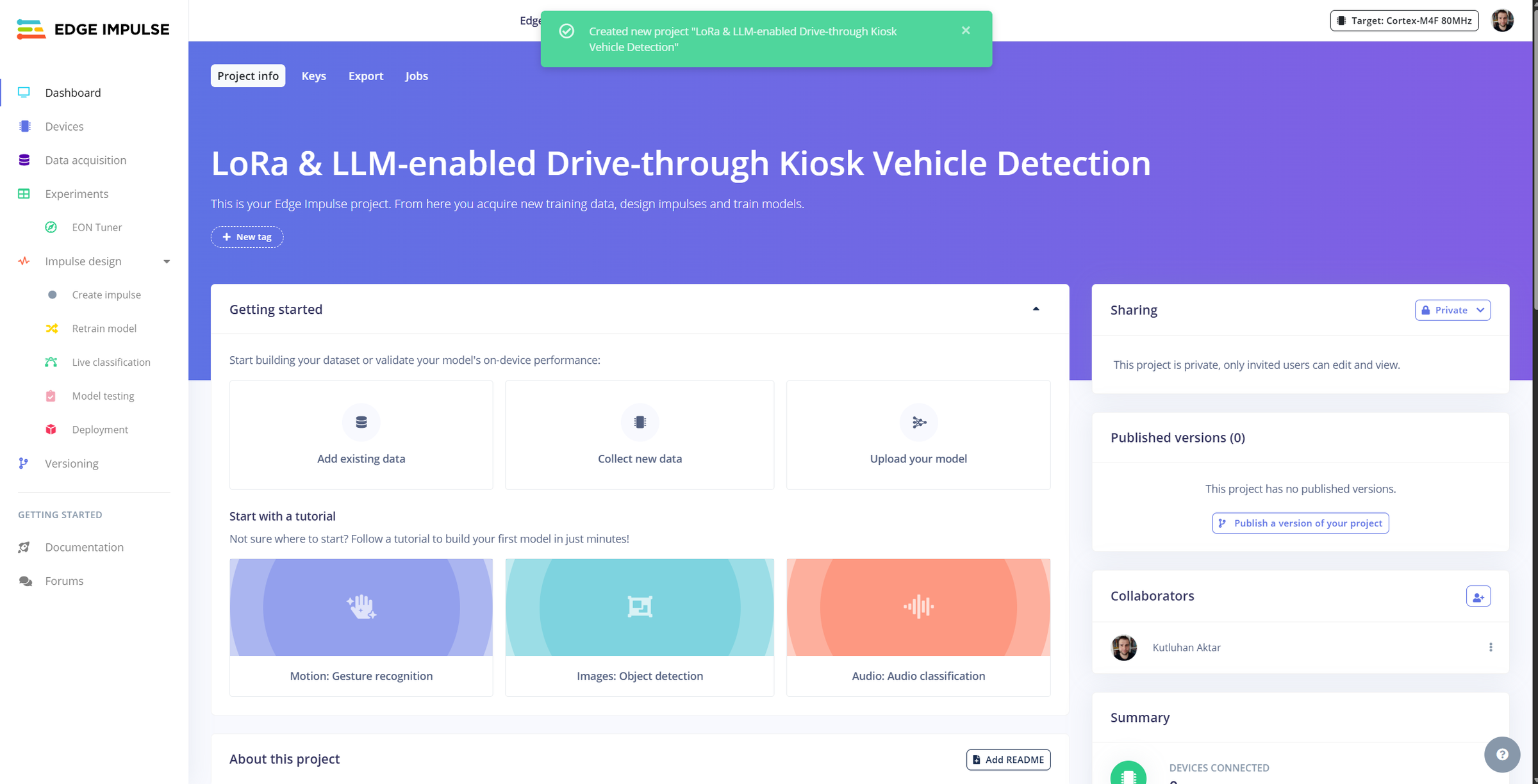1538x784 pixels.
Task: Switch to the Keys tab
Action: click(x=314, y=76)
